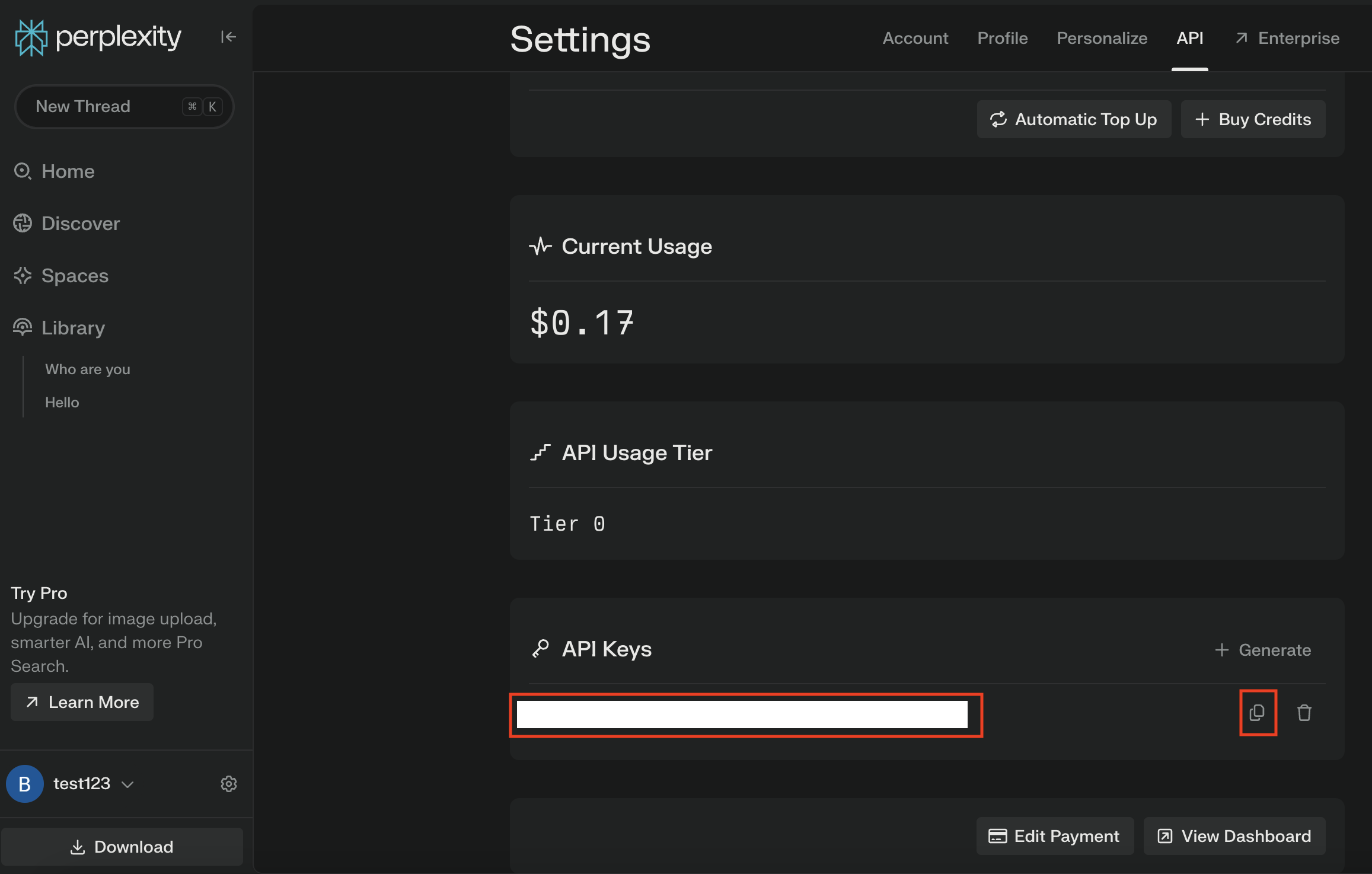Copy the API key with the copy icon

(1257, 712)
